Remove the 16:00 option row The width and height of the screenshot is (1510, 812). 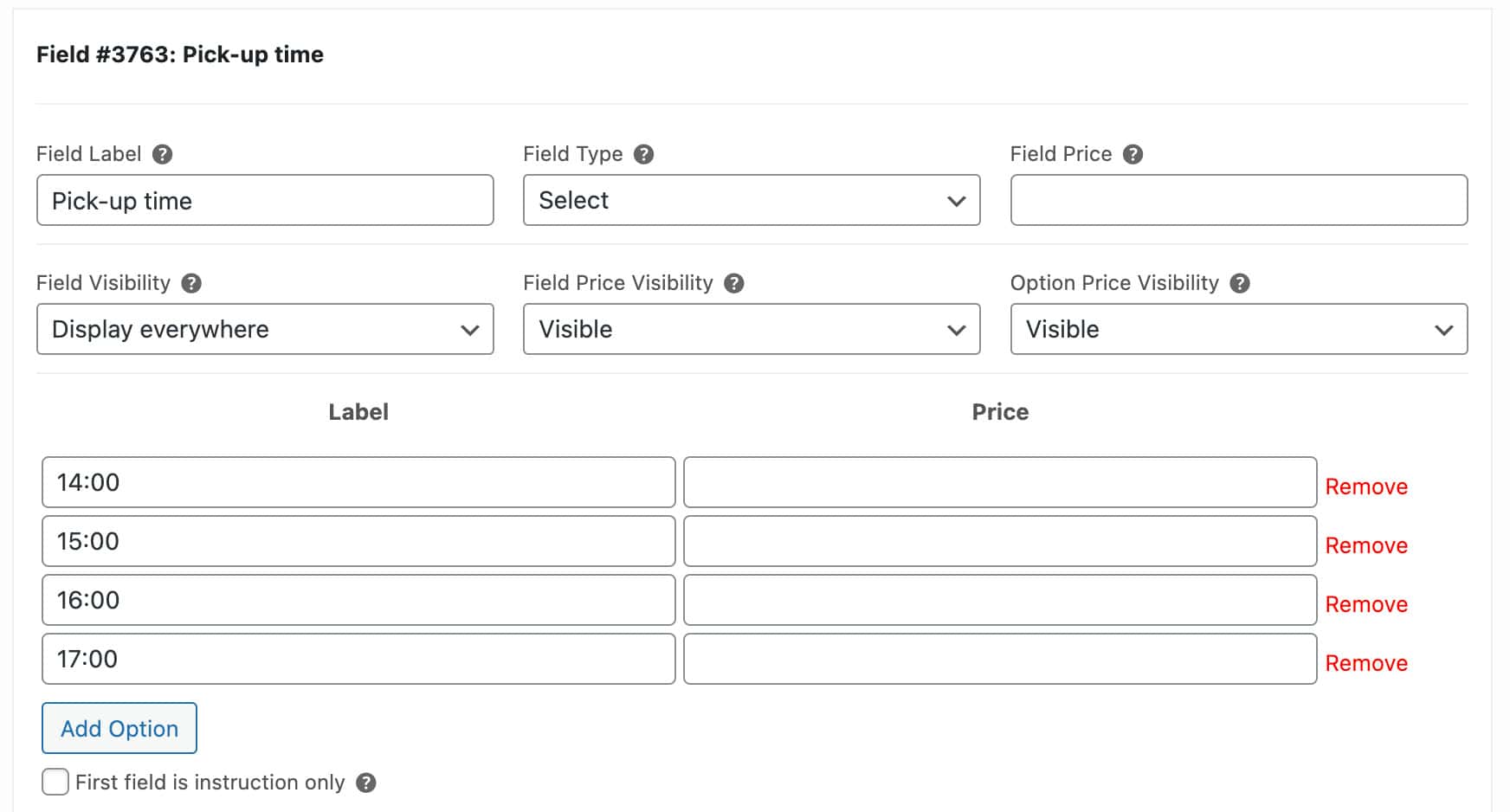pyautogui.click(x=1365, y=604)
